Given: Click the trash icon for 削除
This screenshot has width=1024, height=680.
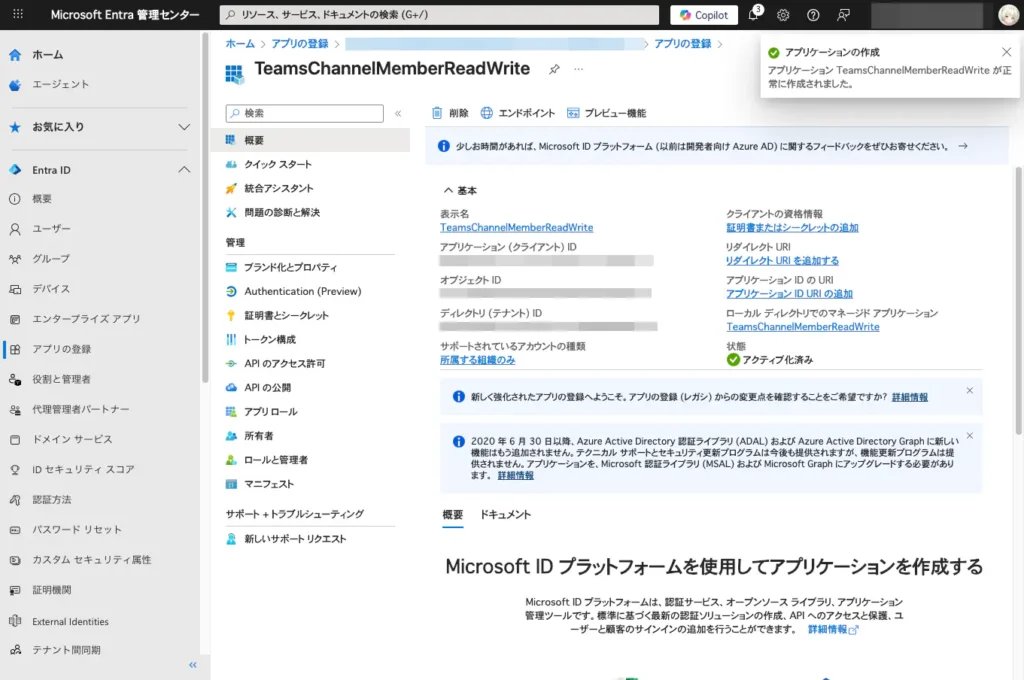Looking at the screenshot, I should tap(437, 113).
